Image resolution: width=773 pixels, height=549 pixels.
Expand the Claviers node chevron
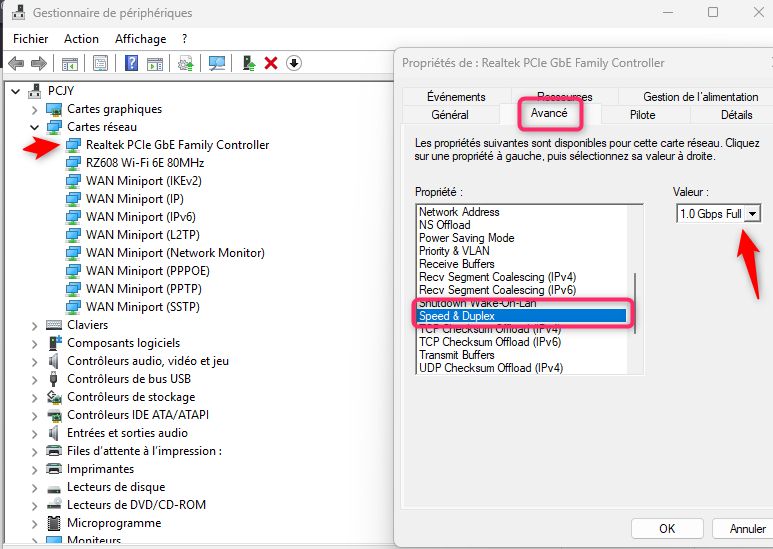pyautogui.click(x=35, y=326)
